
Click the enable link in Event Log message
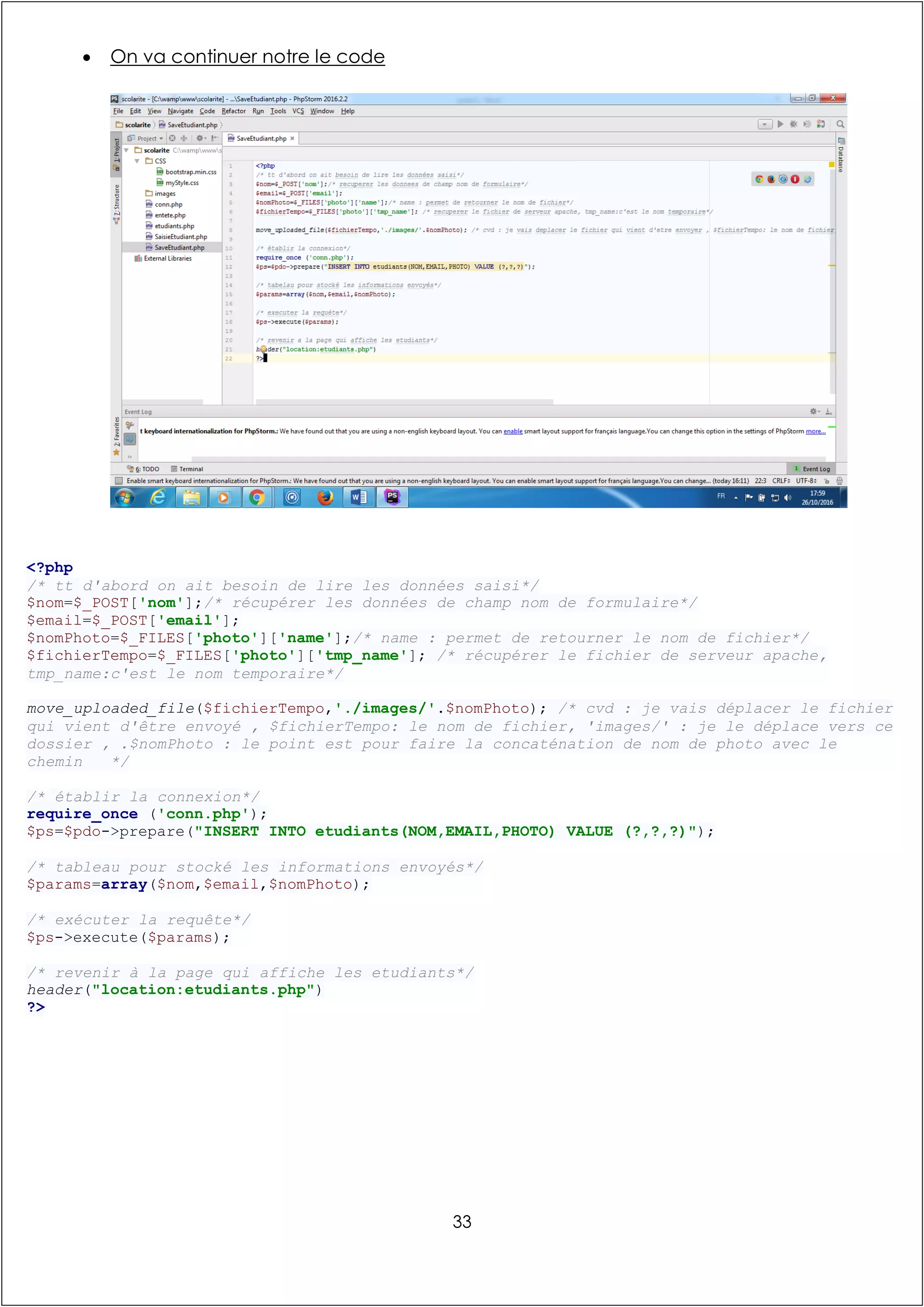click(513, 431)
